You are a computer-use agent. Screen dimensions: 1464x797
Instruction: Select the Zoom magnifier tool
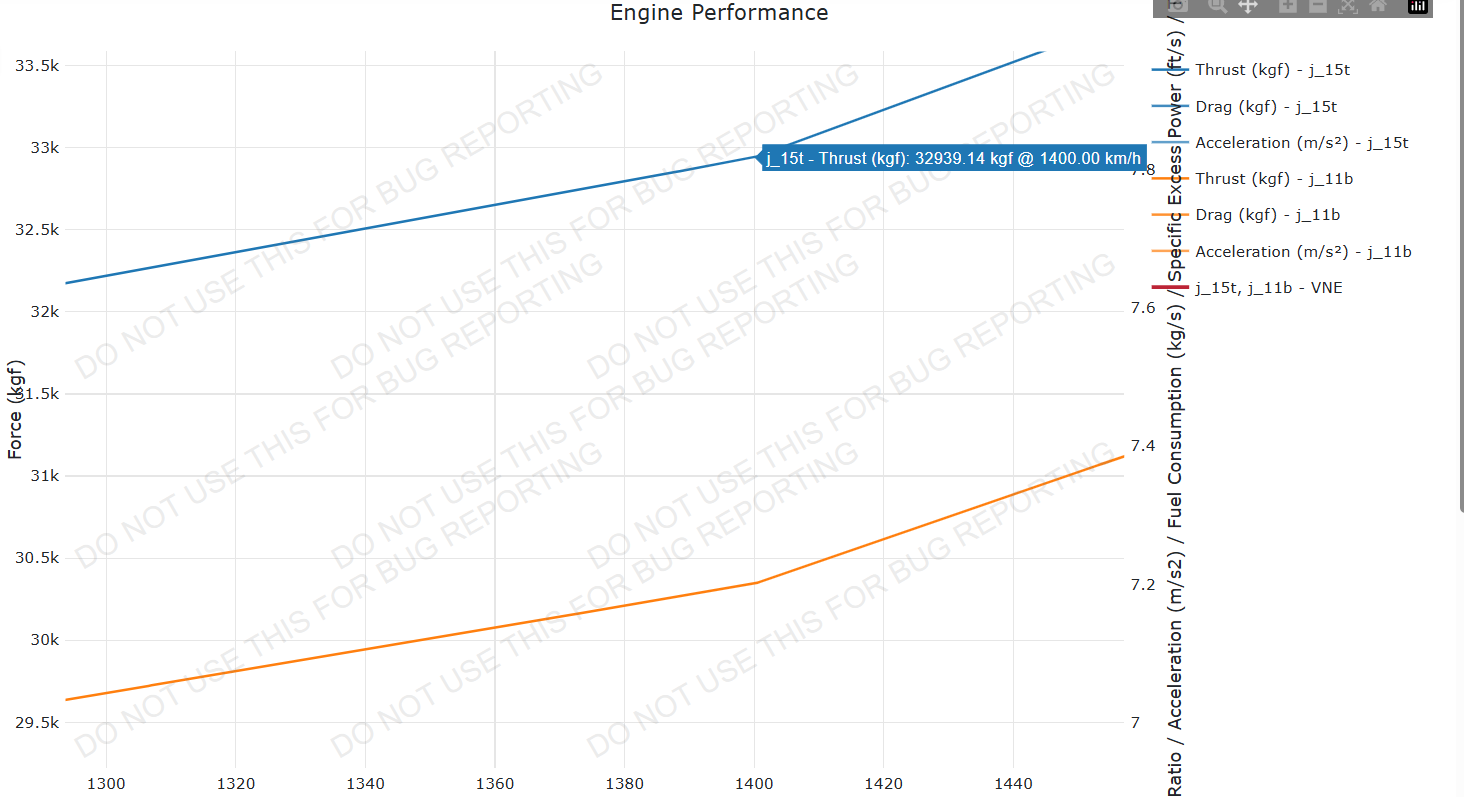(1217, 5)
